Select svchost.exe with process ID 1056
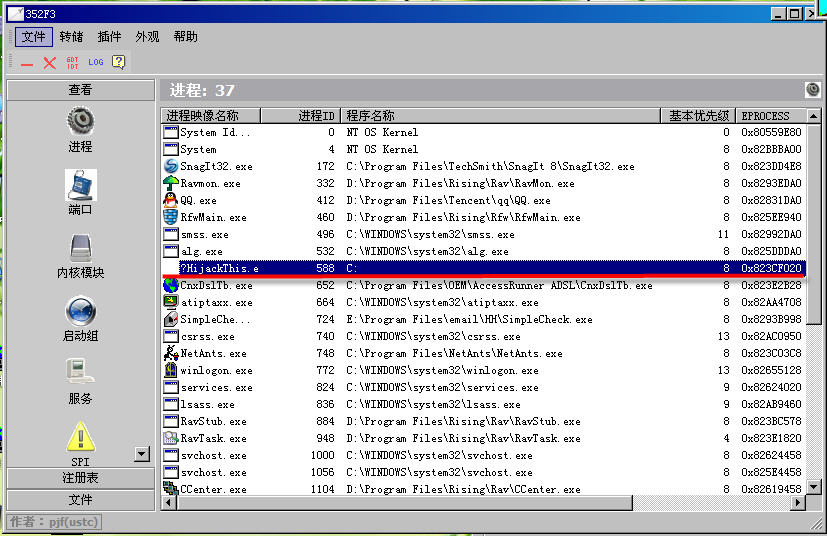 click(x=483, y=472)
